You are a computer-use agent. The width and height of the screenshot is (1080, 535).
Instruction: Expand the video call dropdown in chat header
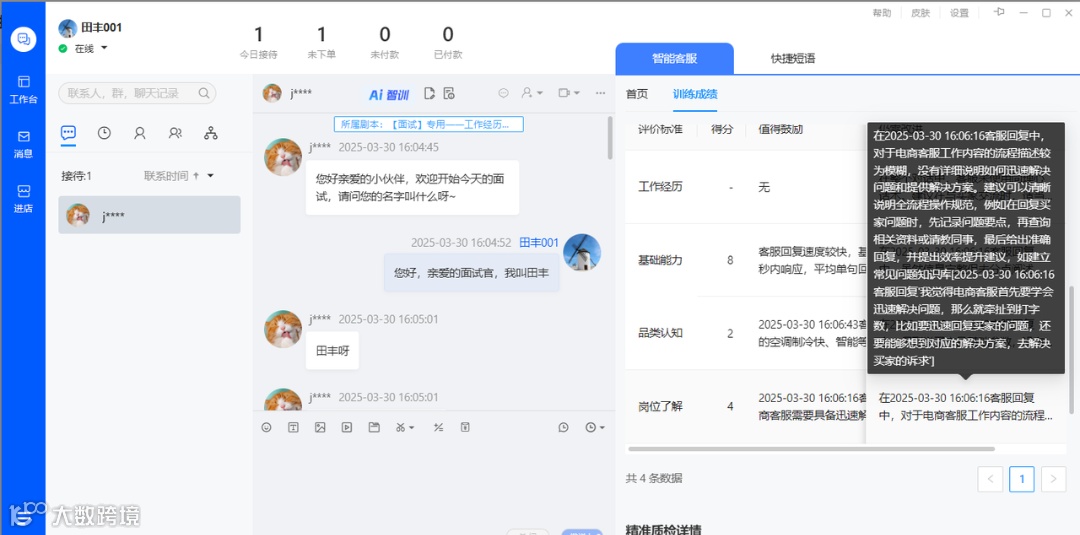click(x=577, y=93)
